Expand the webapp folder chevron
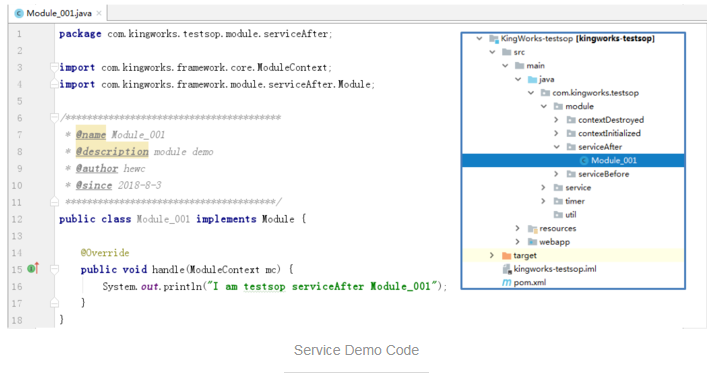This screenshot has height=377, width=714. point(517,242)
